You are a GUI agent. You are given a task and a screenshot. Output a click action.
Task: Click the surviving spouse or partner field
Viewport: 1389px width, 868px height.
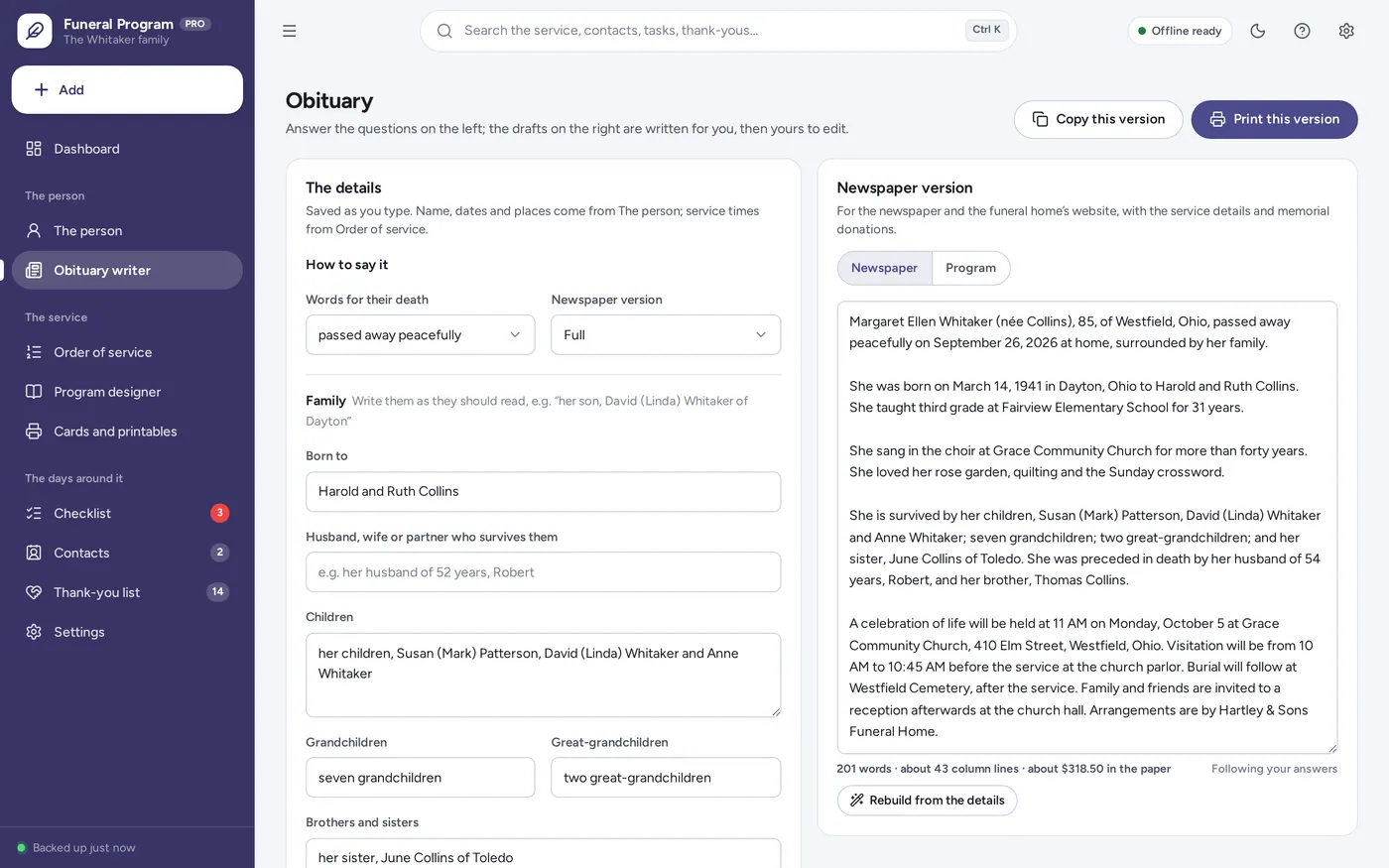pos(543,572)
